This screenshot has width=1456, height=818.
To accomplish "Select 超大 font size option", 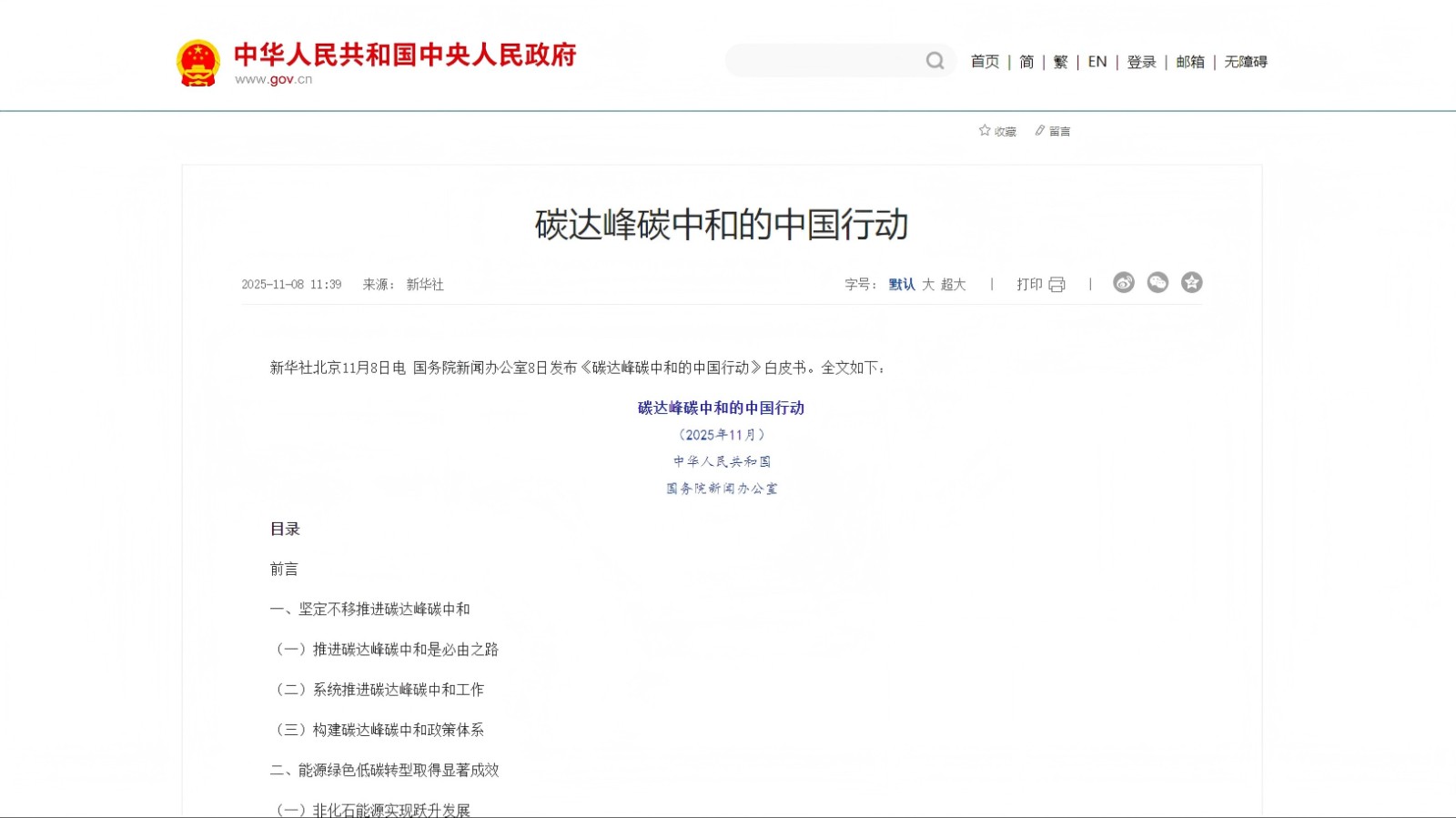I will click(953, 285).
